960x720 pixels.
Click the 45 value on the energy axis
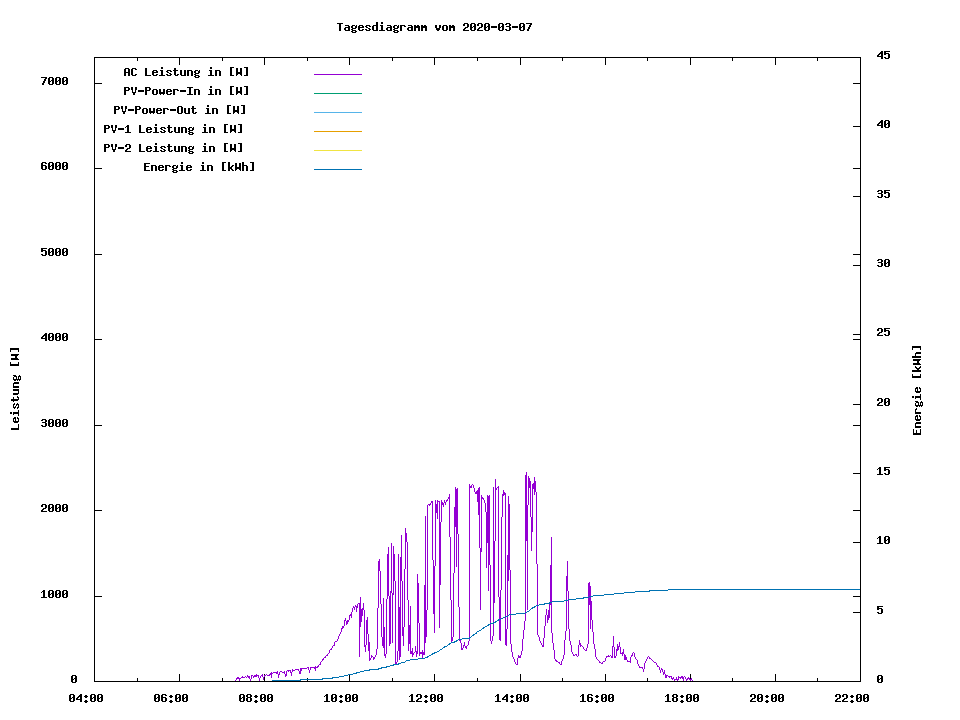coord(884,55)
